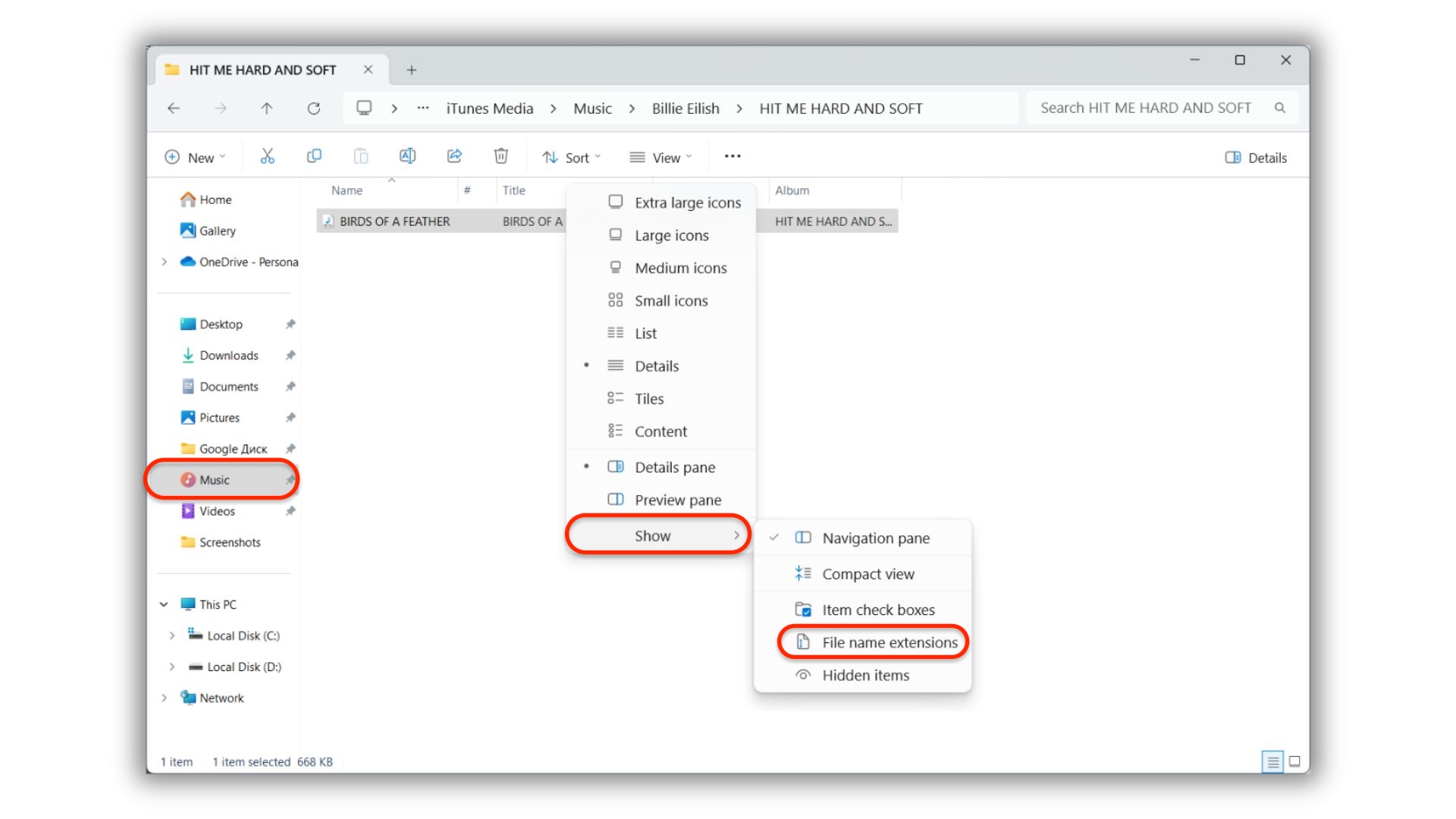Open Pictures quick access folder
Image resolution: width=1456 pixels, height=819 pixels.
click(219, 417)
